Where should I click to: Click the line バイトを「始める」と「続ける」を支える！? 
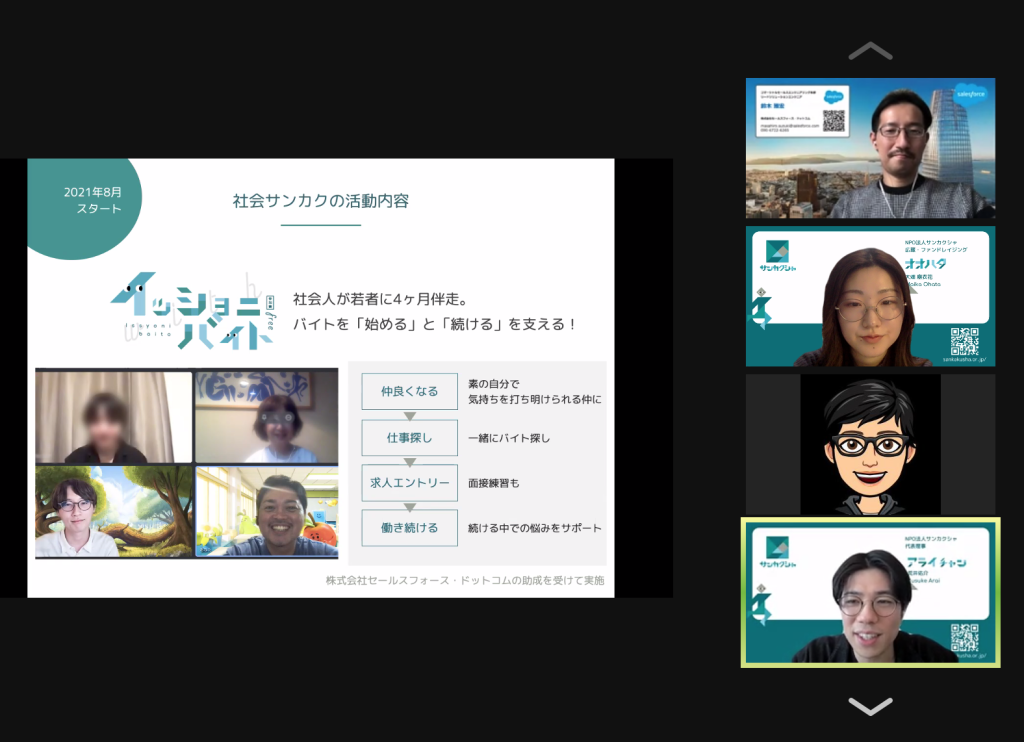(x=435, y=324)
